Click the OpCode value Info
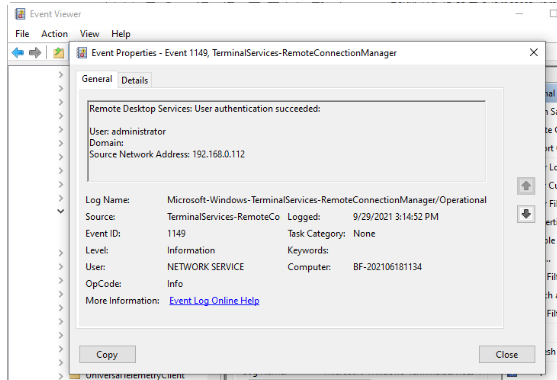 point(175,284)
